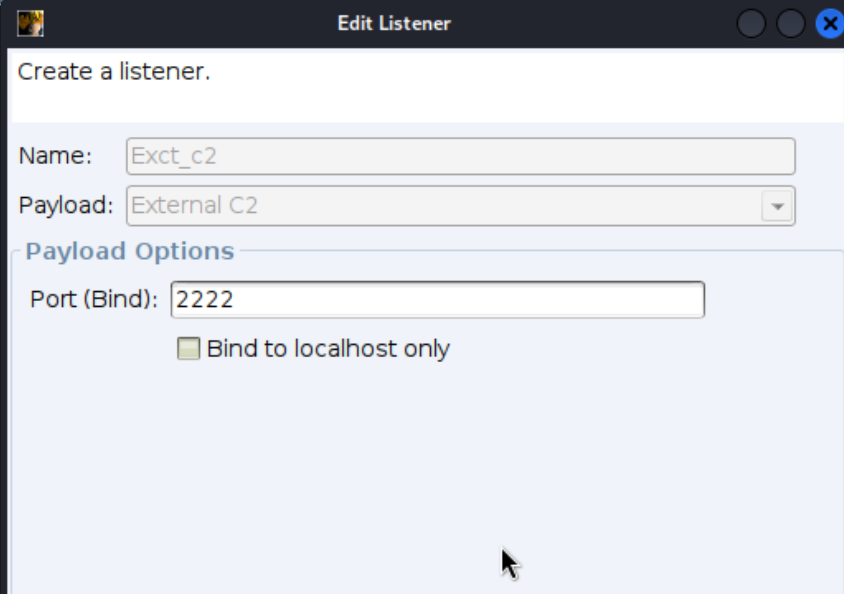Screen dimensions: 844x594
Task: Click the External C2 payload combo box
Action: 440,206
